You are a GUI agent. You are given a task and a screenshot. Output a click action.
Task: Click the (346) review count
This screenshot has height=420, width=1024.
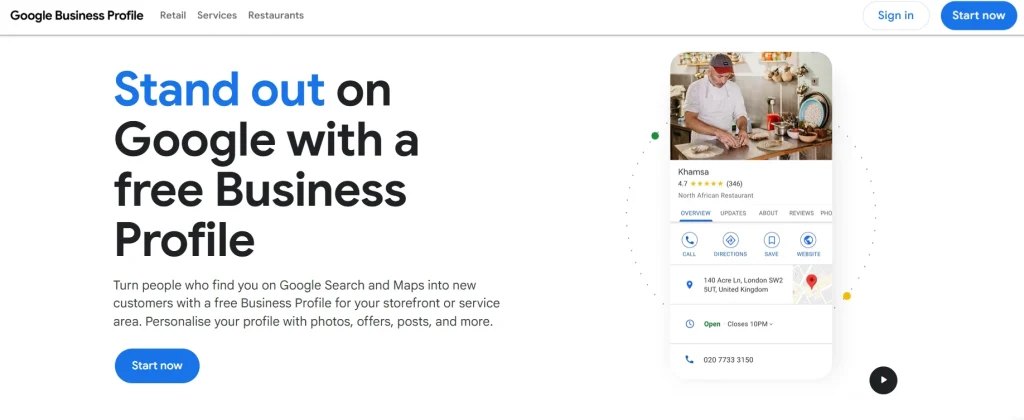click(x=734, y=184)
